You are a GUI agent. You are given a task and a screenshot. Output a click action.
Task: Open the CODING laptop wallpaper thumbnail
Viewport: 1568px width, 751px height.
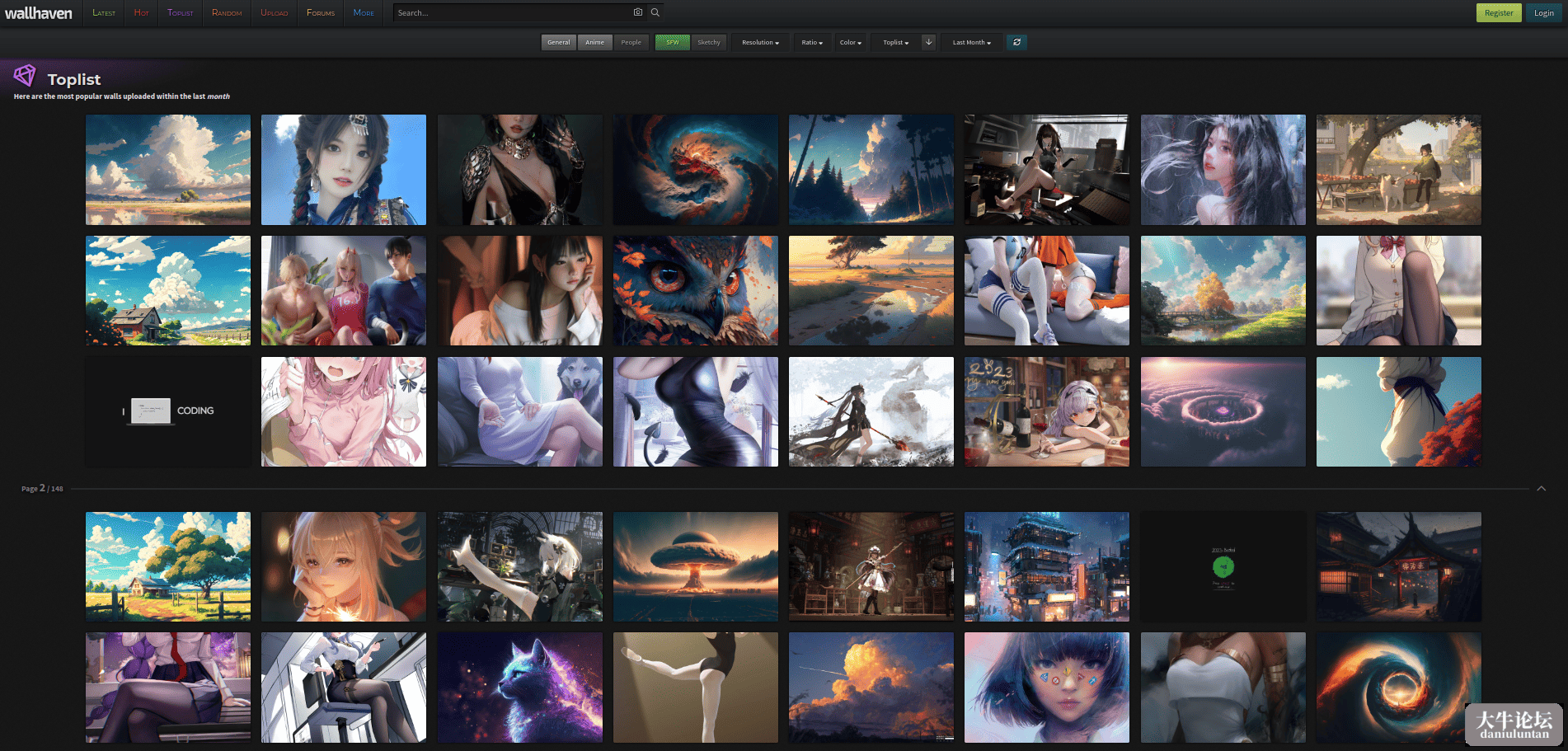(168, 411)
